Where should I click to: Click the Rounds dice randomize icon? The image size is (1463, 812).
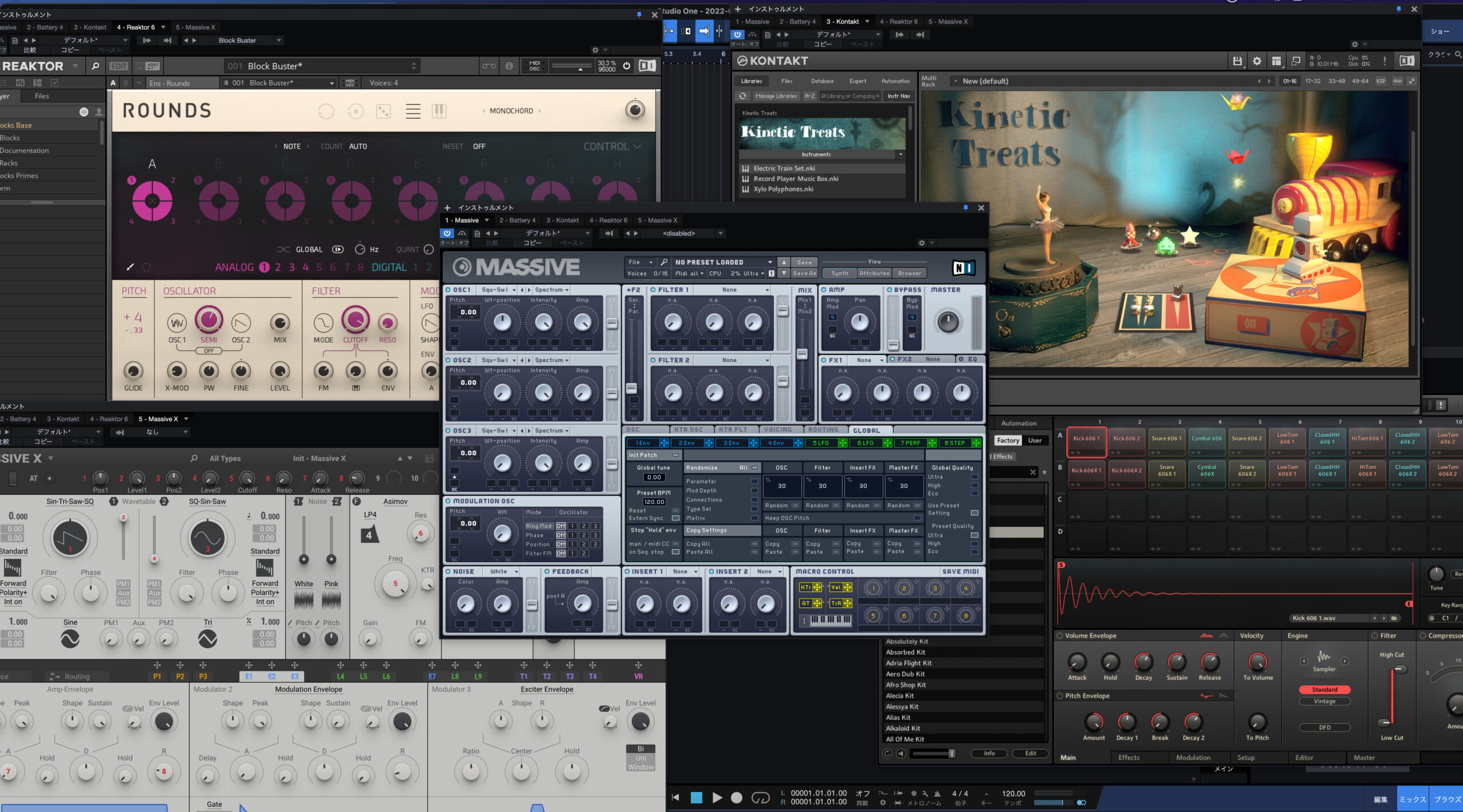(x=384, y=111)
